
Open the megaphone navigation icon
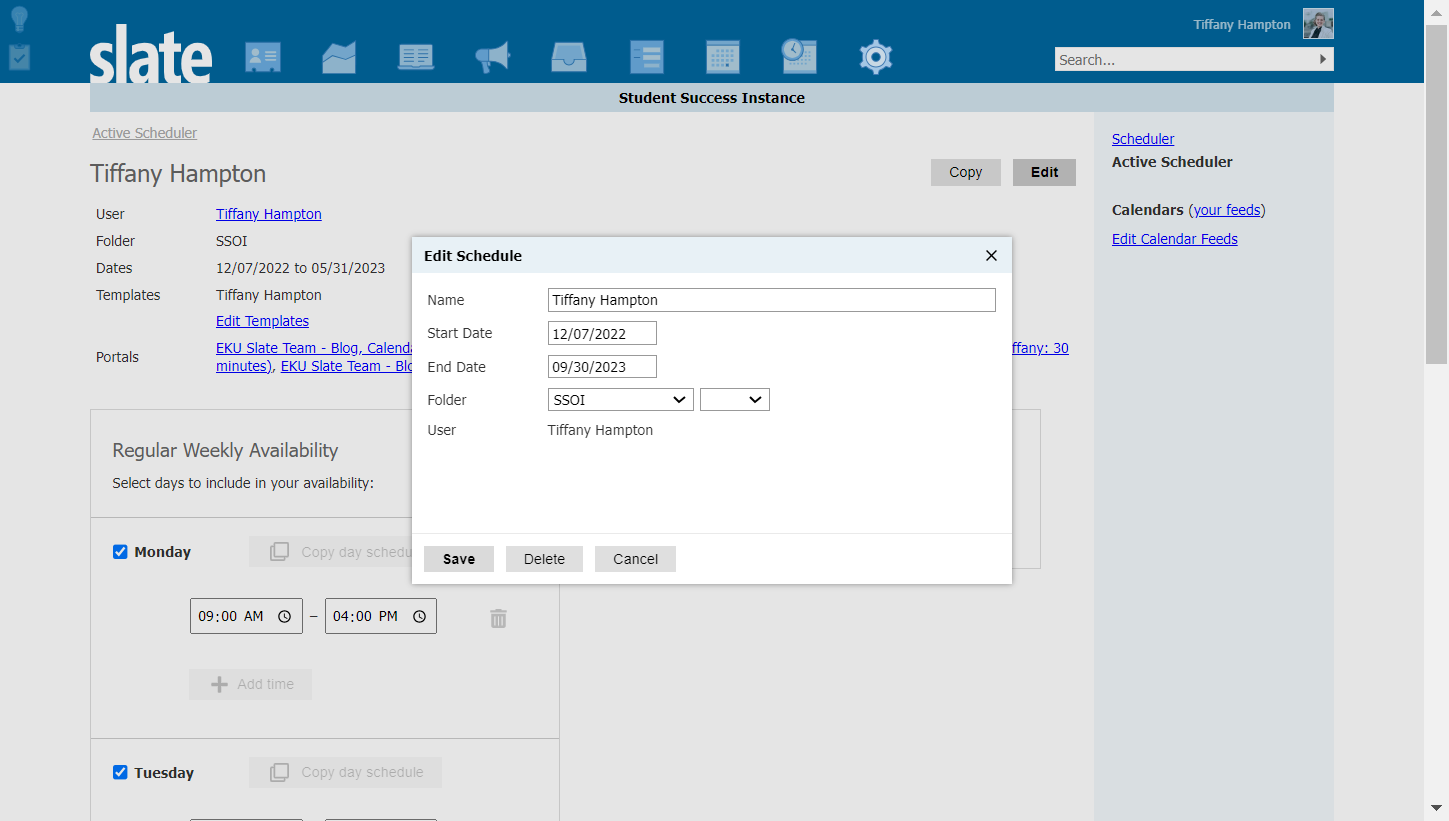click(x=492, y=57)
